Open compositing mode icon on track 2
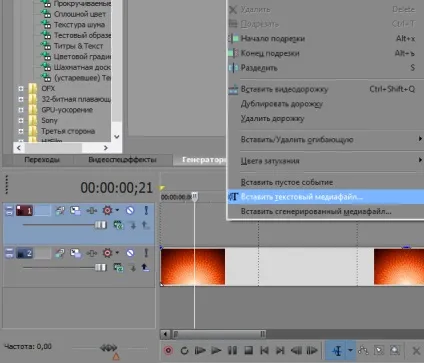The height and width of the screenshot is (363, 424). pos(118,267)
